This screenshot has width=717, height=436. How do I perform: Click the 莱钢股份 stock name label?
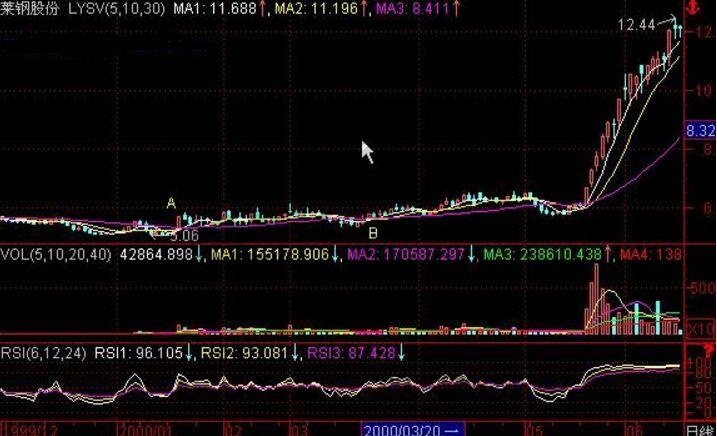31,9
